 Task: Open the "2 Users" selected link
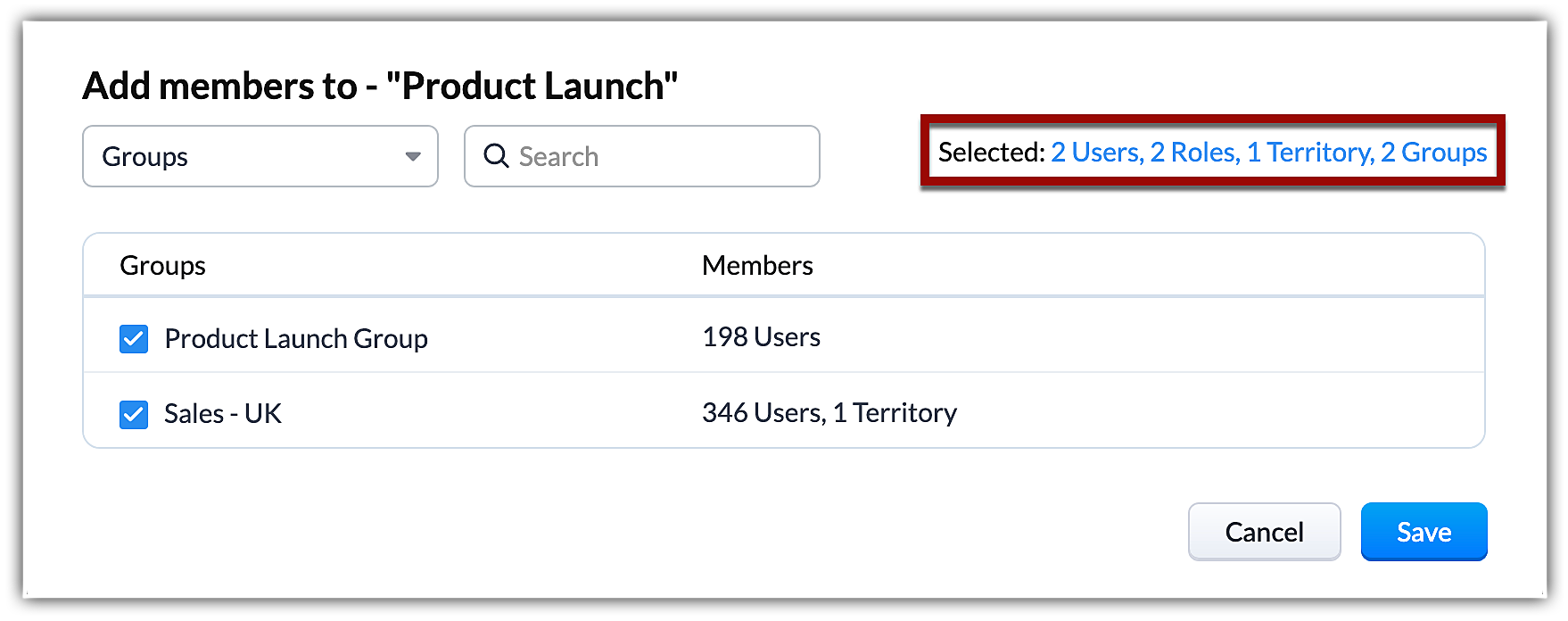pyautogui.click(x=1096, y=153)
